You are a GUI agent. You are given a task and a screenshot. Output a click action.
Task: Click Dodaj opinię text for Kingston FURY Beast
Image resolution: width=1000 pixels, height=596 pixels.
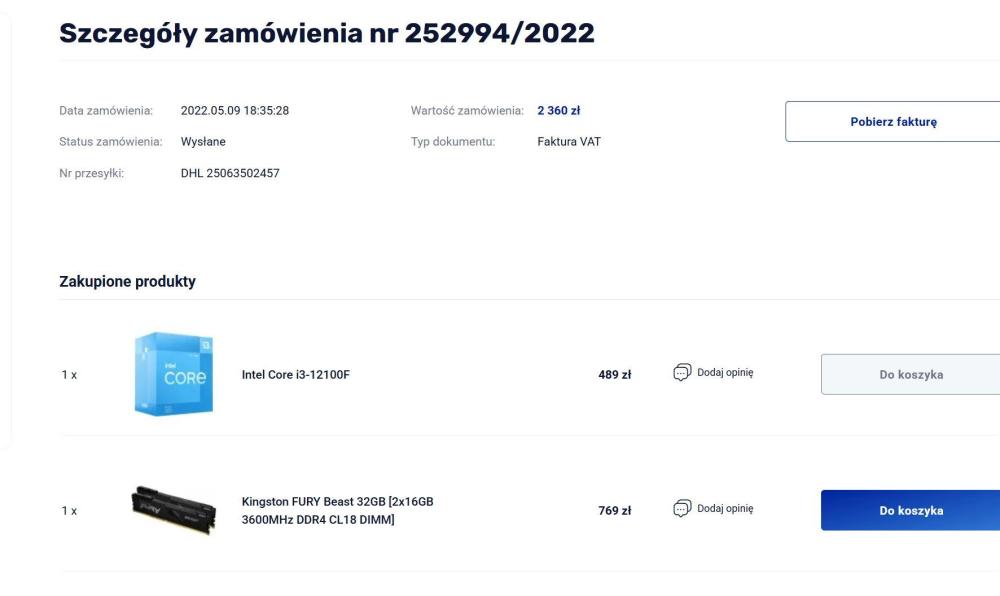725,509
